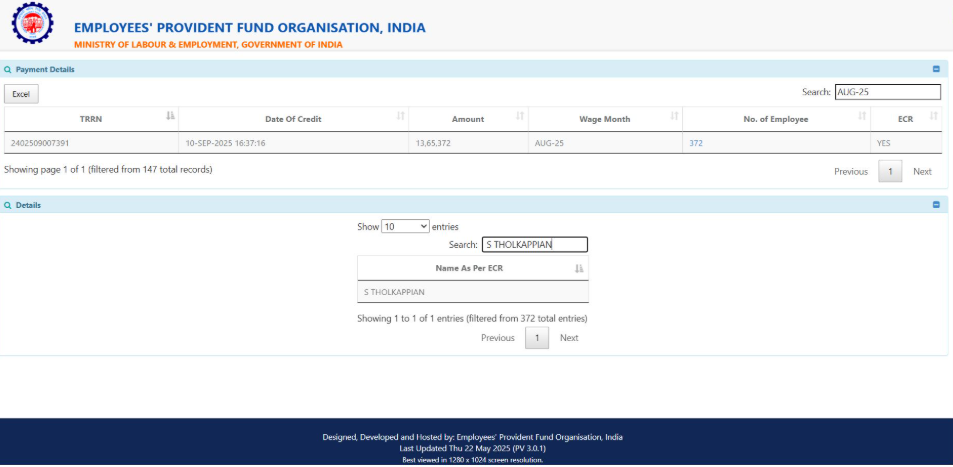Sort by ECR column

coord(906,119)
